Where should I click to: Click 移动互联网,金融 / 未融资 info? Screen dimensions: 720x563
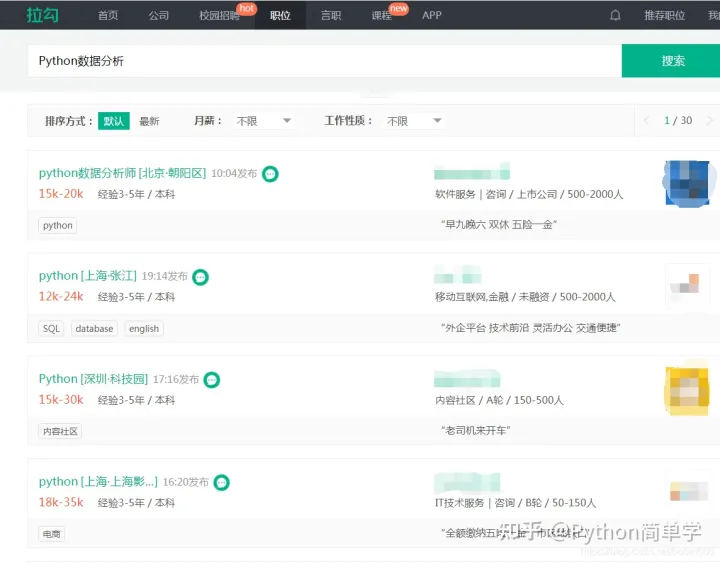pyautogui.click(x=525, y=297)
